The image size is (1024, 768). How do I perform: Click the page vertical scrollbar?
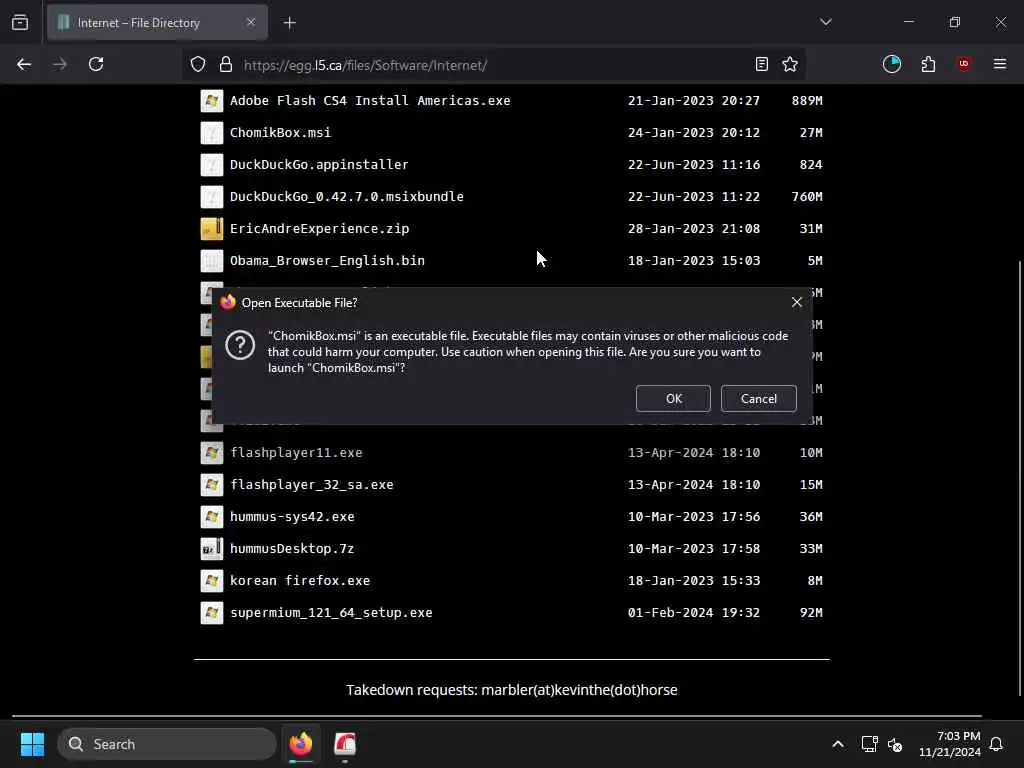(x=1020, y=478)
